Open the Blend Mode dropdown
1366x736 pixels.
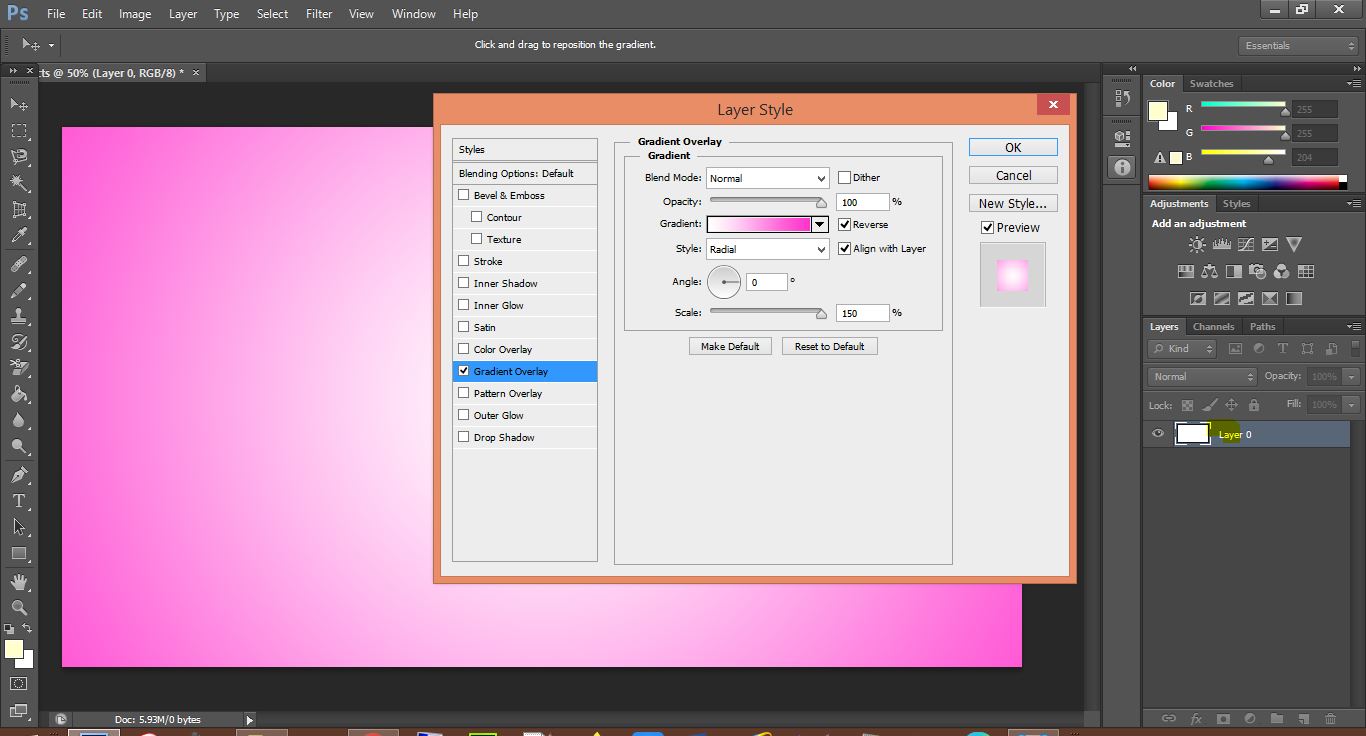[x=767, y=178]
